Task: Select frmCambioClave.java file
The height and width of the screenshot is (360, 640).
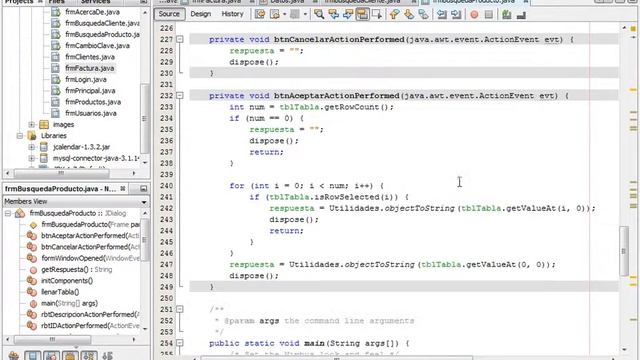Action: (98, 46)
